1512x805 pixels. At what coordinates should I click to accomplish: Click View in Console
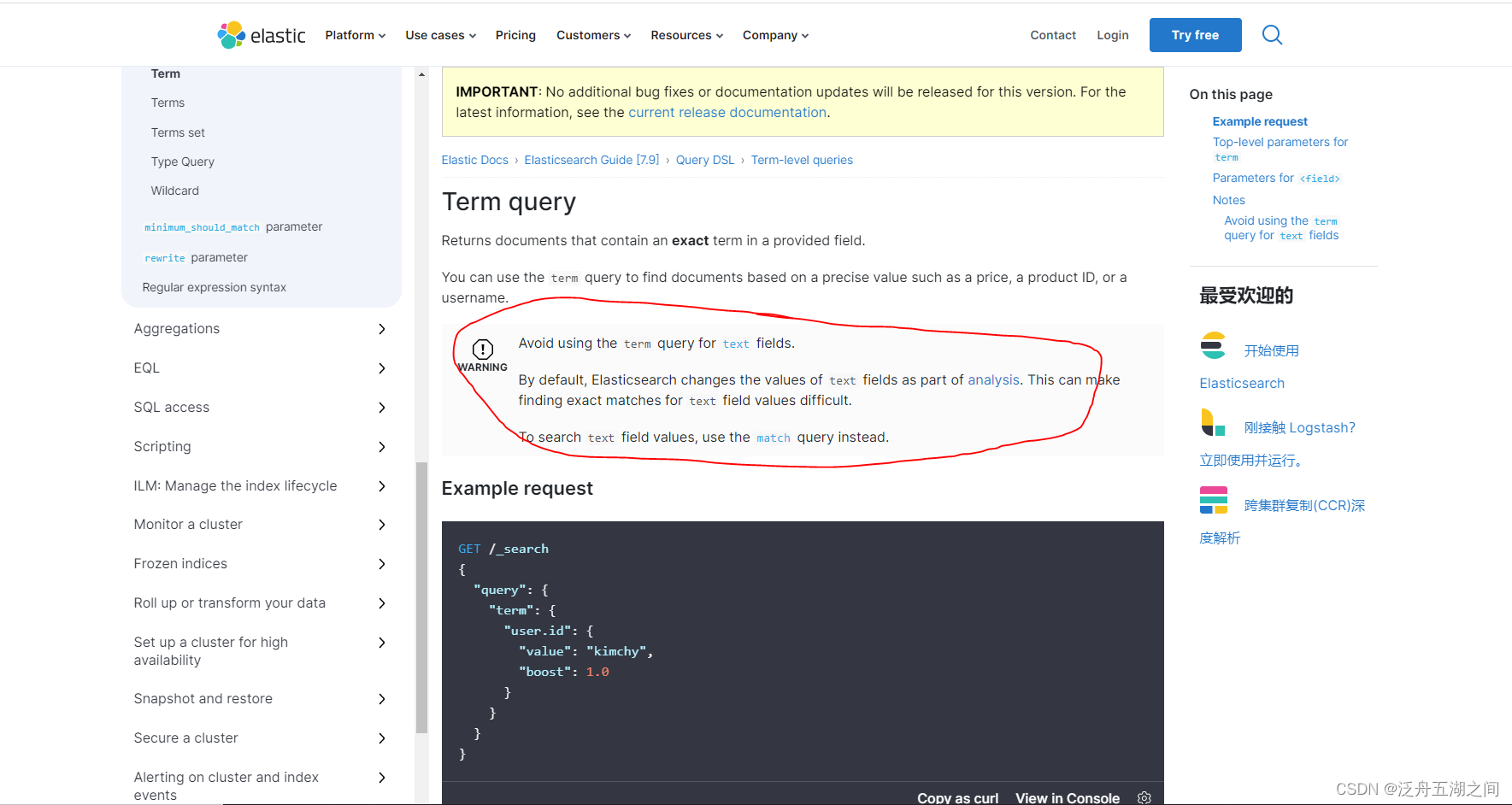1068,798
